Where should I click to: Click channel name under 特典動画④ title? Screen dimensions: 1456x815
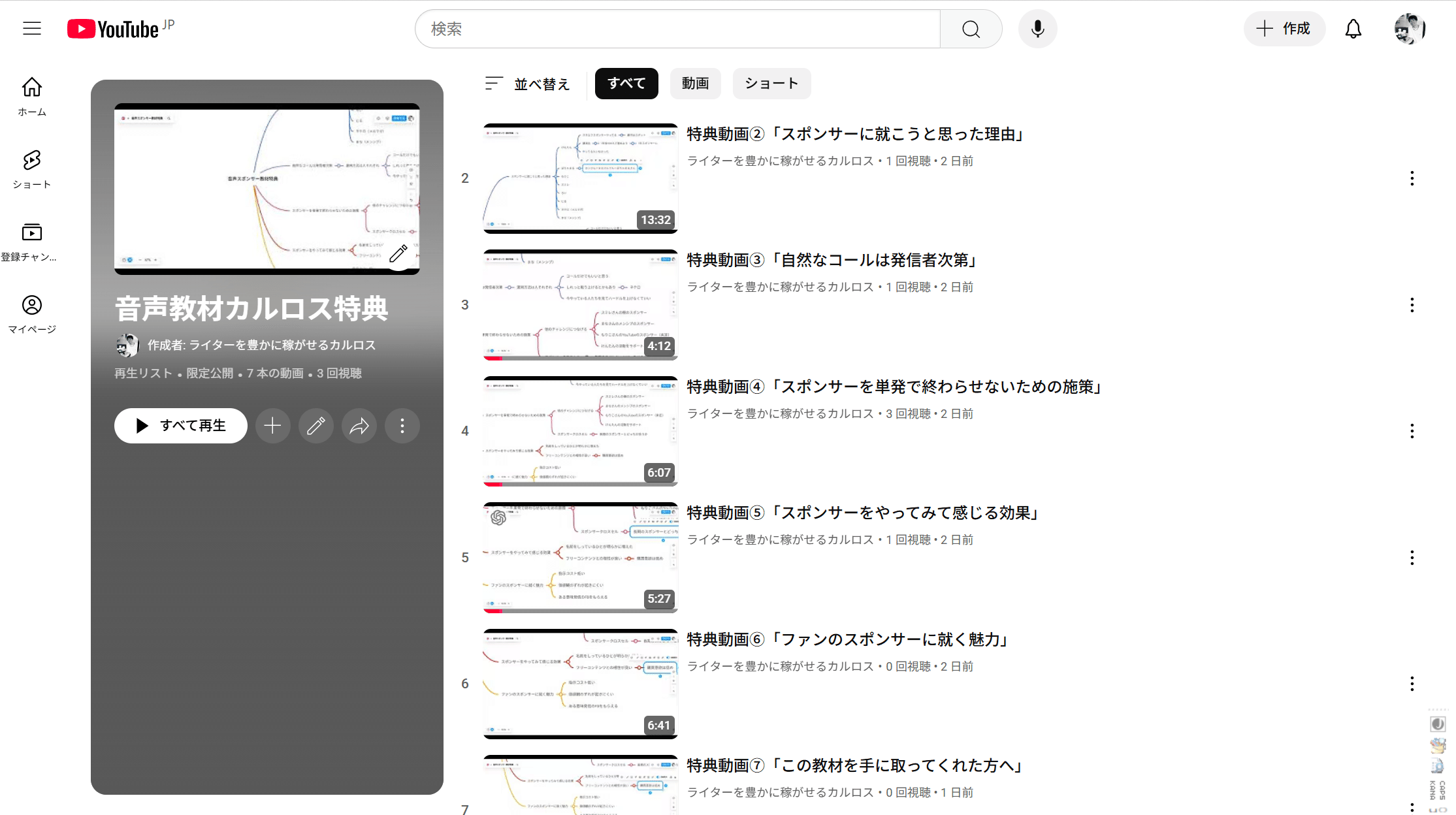pyautogui.click(x=780, y=413)
